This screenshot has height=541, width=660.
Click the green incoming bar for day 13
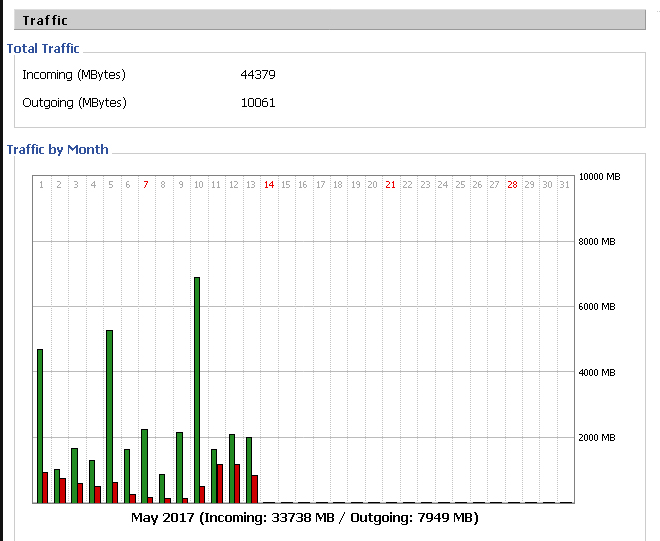click(x=249, y=470)
